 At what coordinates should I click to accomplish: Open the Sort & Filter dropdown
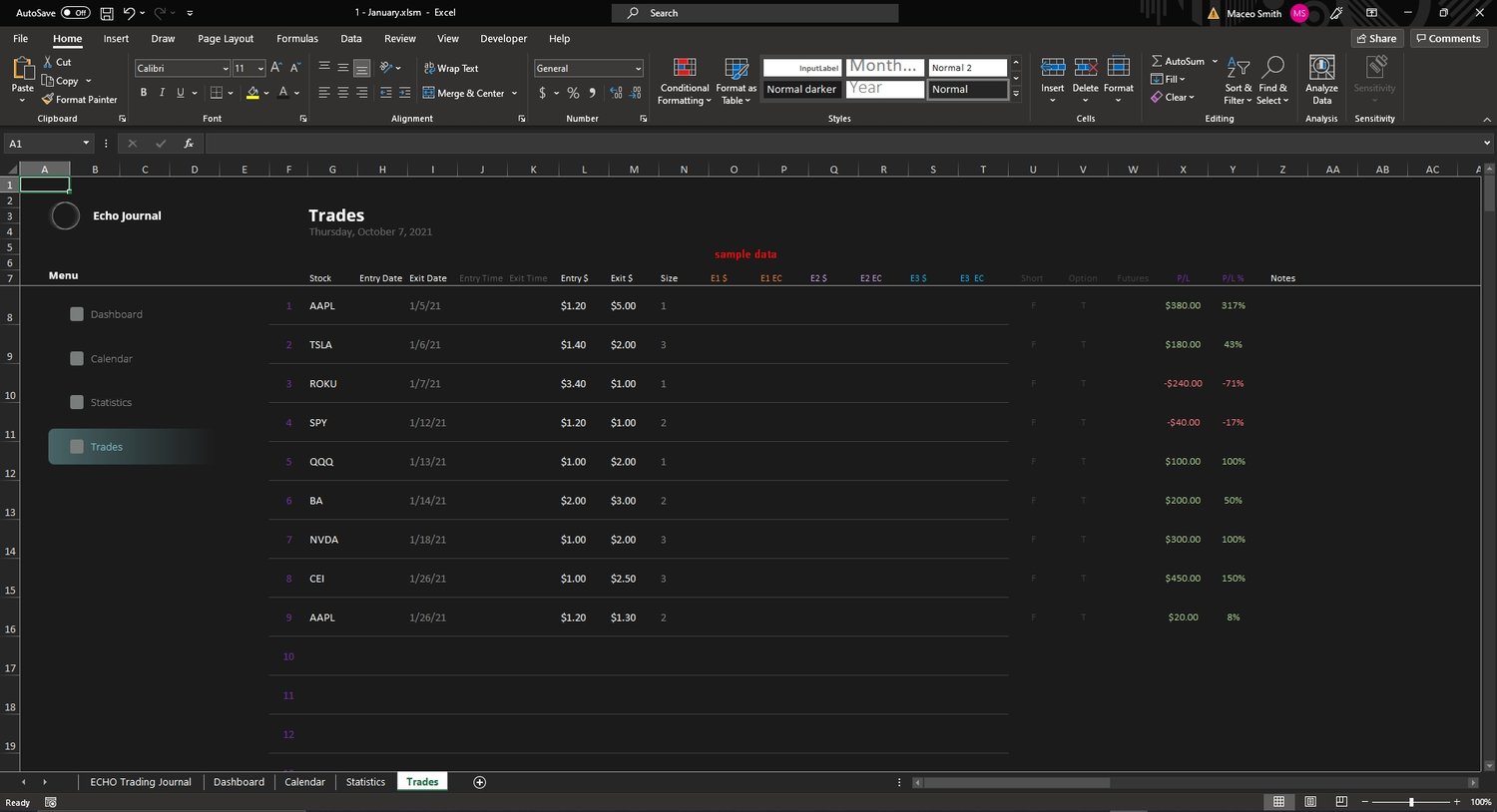1238,81
